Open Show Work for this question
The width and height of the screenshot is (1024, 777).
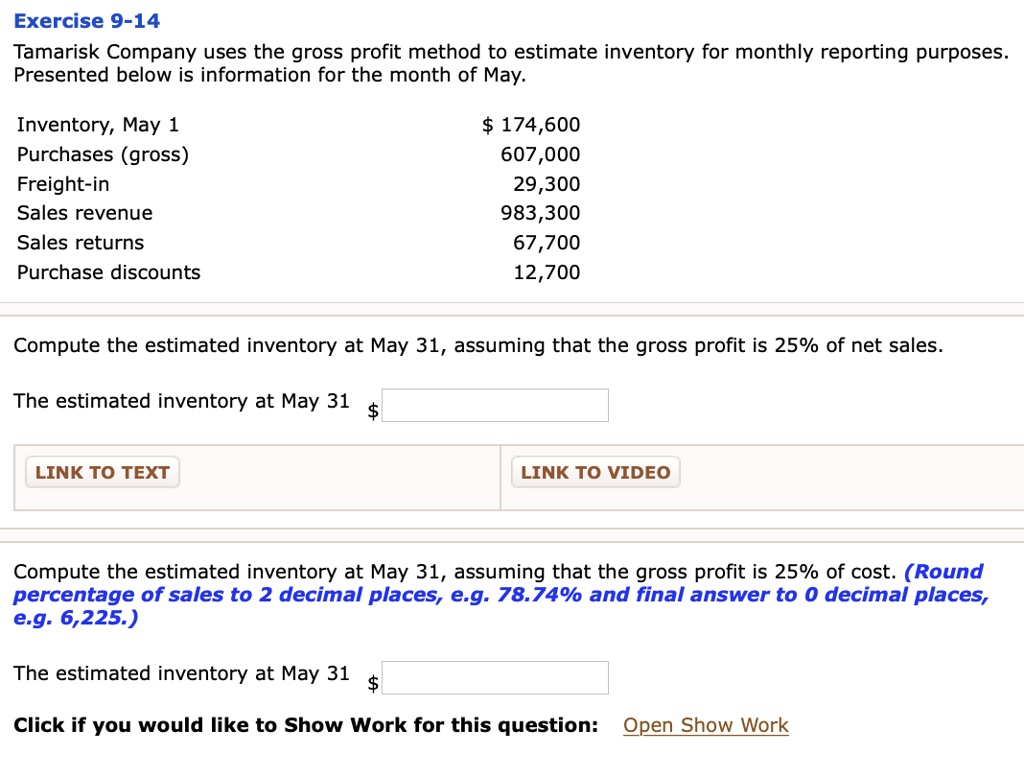pyautogui.click(x=705, y=724)
